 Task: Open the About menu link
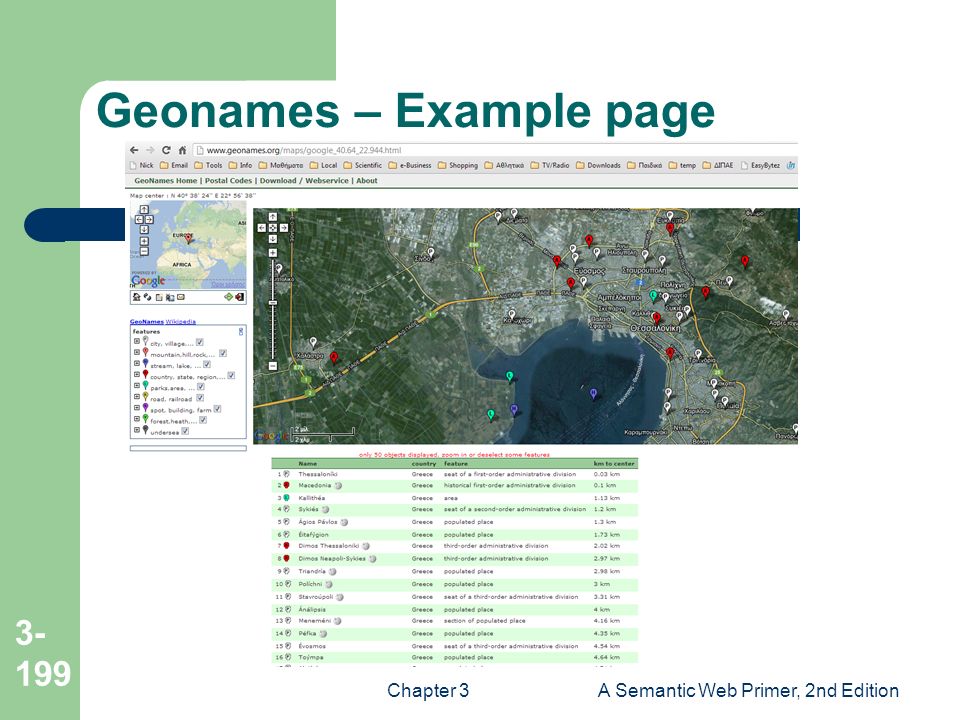367,181
